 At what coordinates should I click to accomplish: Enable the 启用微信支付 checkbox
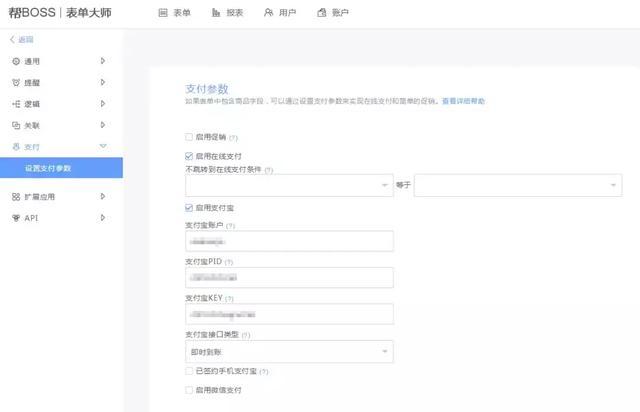[189, 390]
